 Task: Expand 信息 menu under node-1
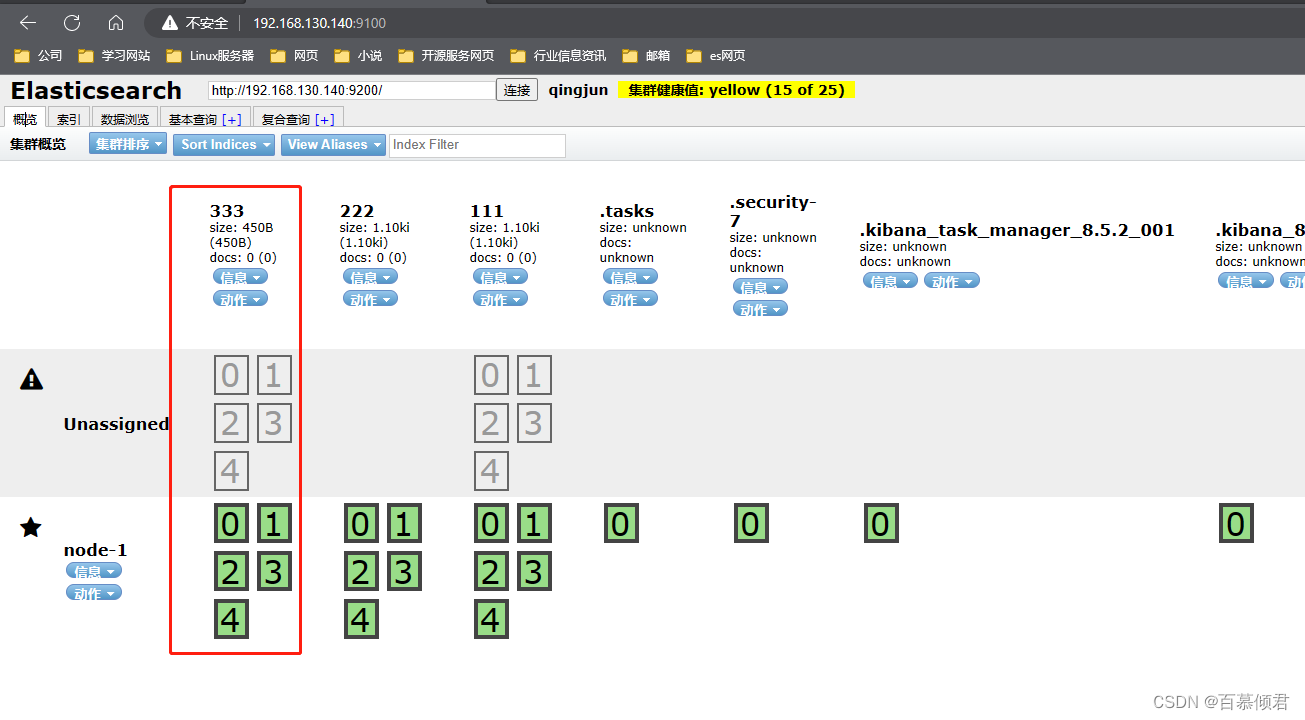point(94,571)
